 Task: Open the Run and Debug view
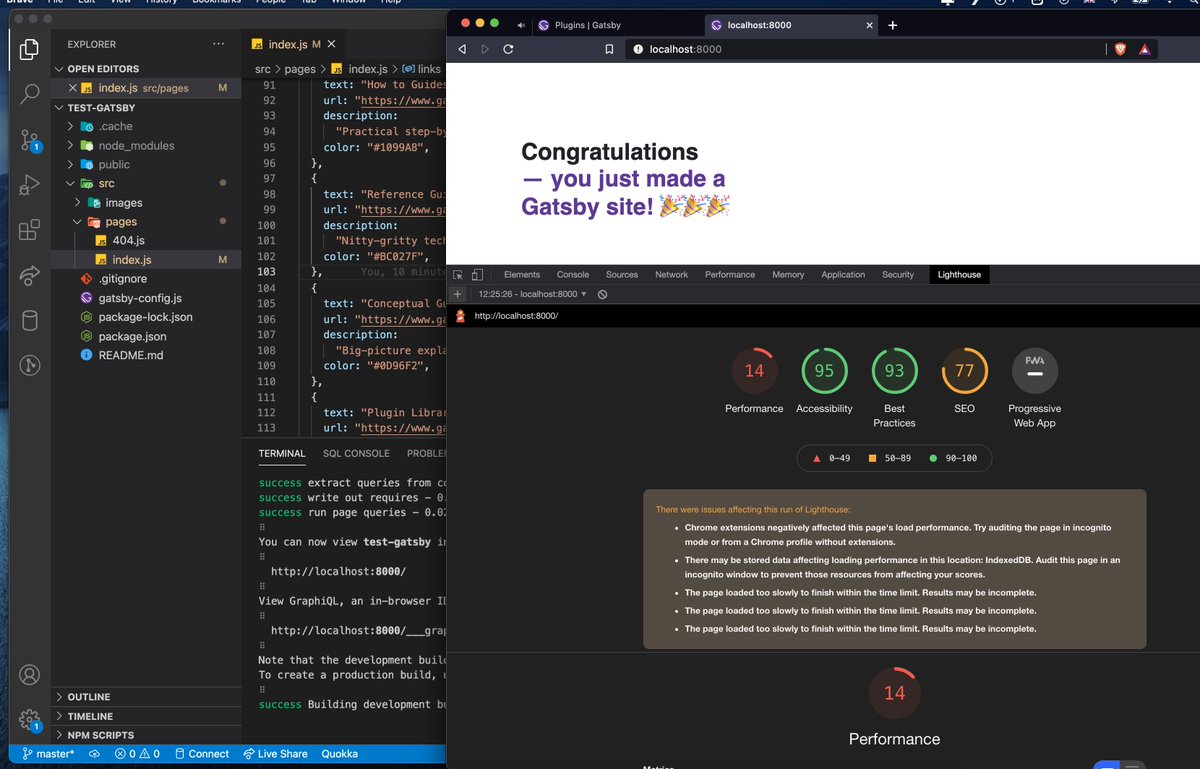click(29, 185)
